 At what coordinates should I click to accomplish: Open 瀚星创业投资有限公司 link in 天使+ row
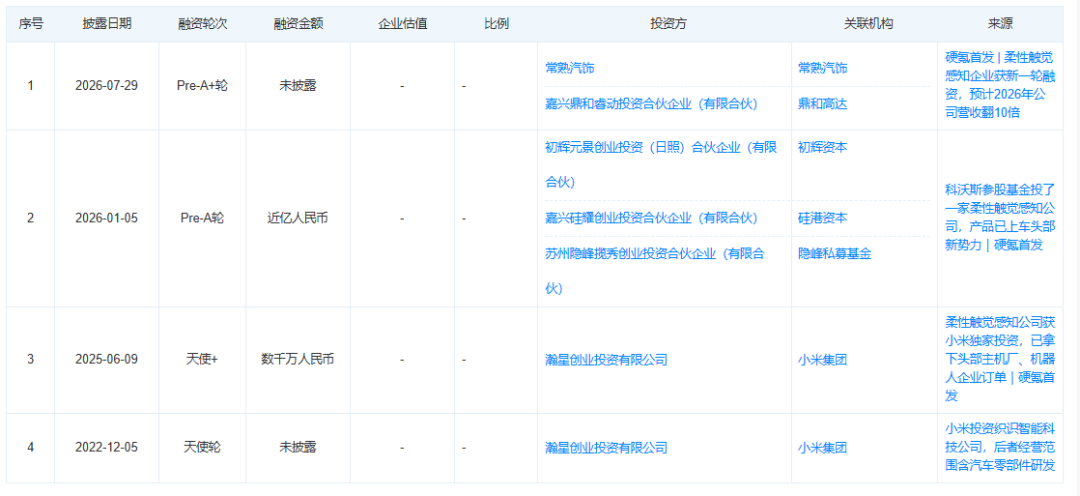tap(606, 360)
